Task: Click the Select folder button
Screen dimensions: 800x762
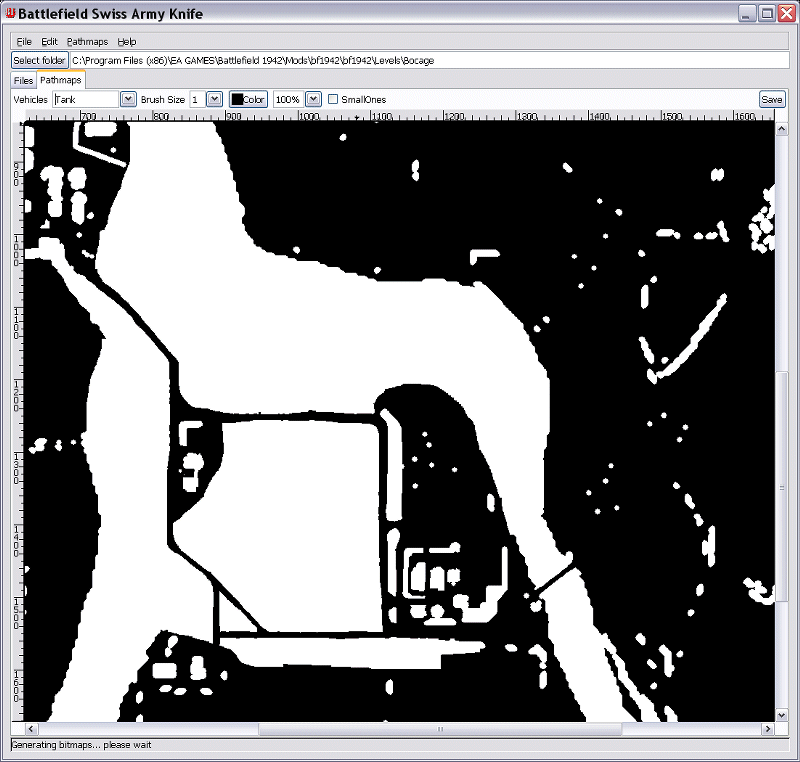Action: [39, 60]
